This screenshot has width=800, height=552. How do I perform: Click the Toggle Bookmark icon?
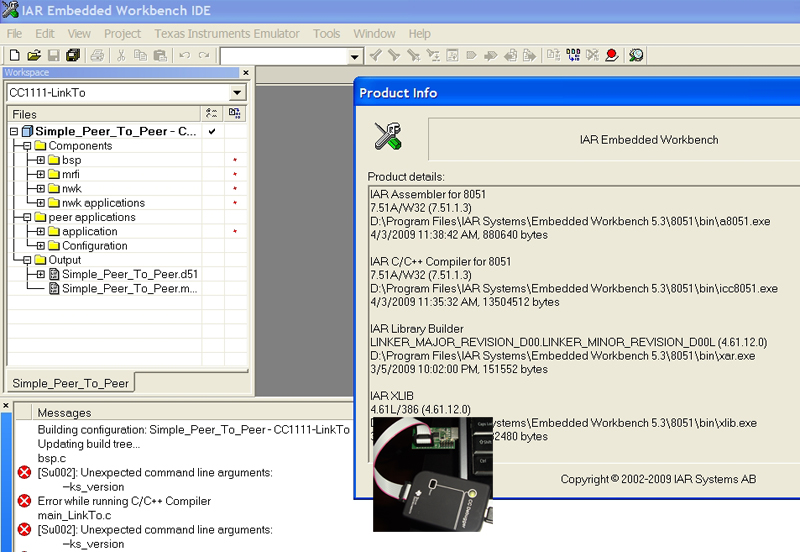(x=471, y=55)
